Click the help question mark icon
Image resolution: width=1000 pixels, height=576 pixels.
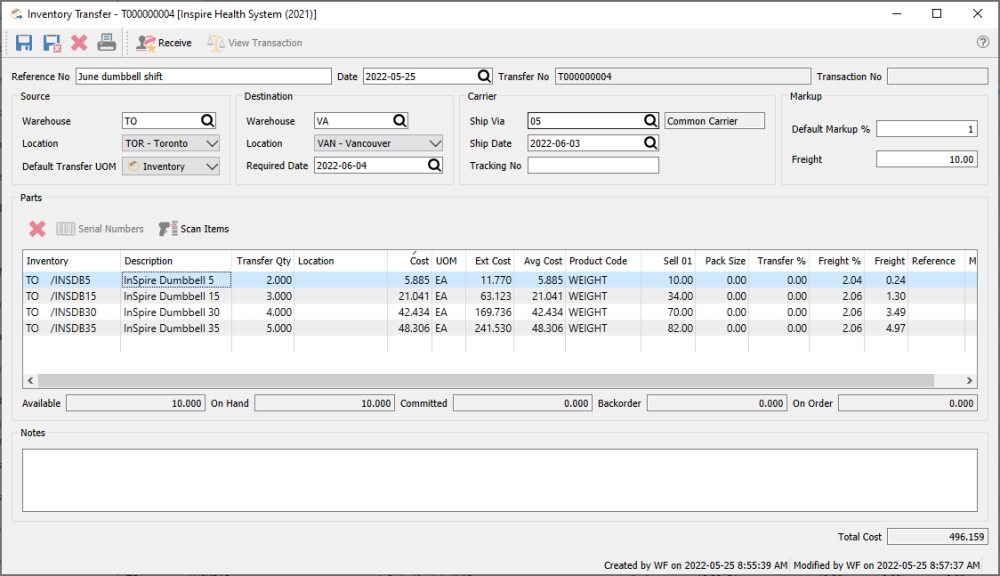pos(982,43)
